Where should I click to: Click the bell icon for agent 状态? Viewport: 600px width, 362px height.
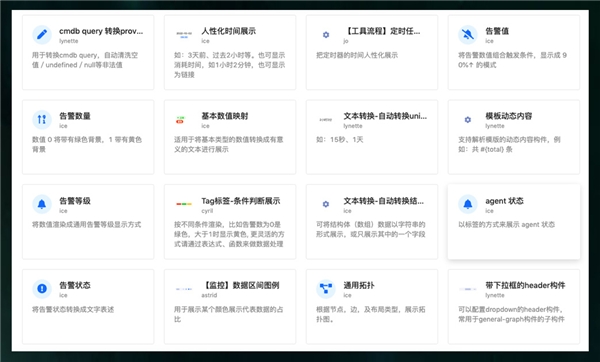[468, 204]
